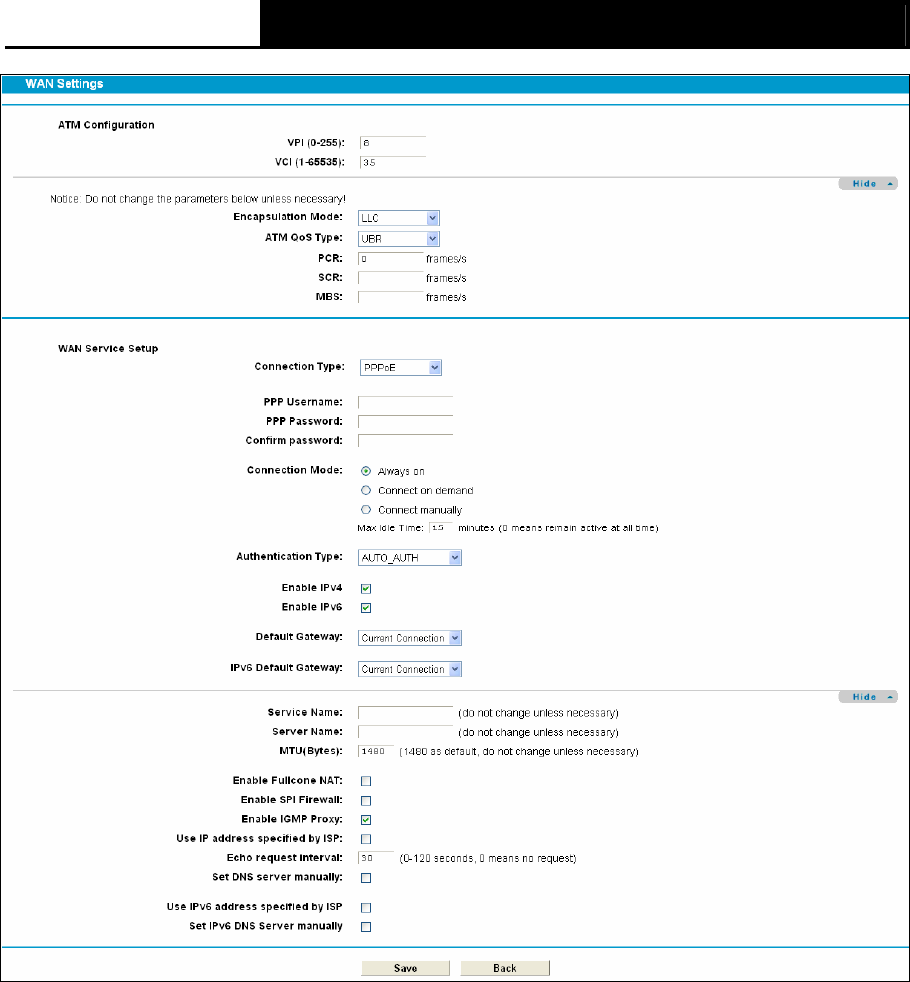Open the IPv6 Default Gateway dropdown

tap(410, 669)
